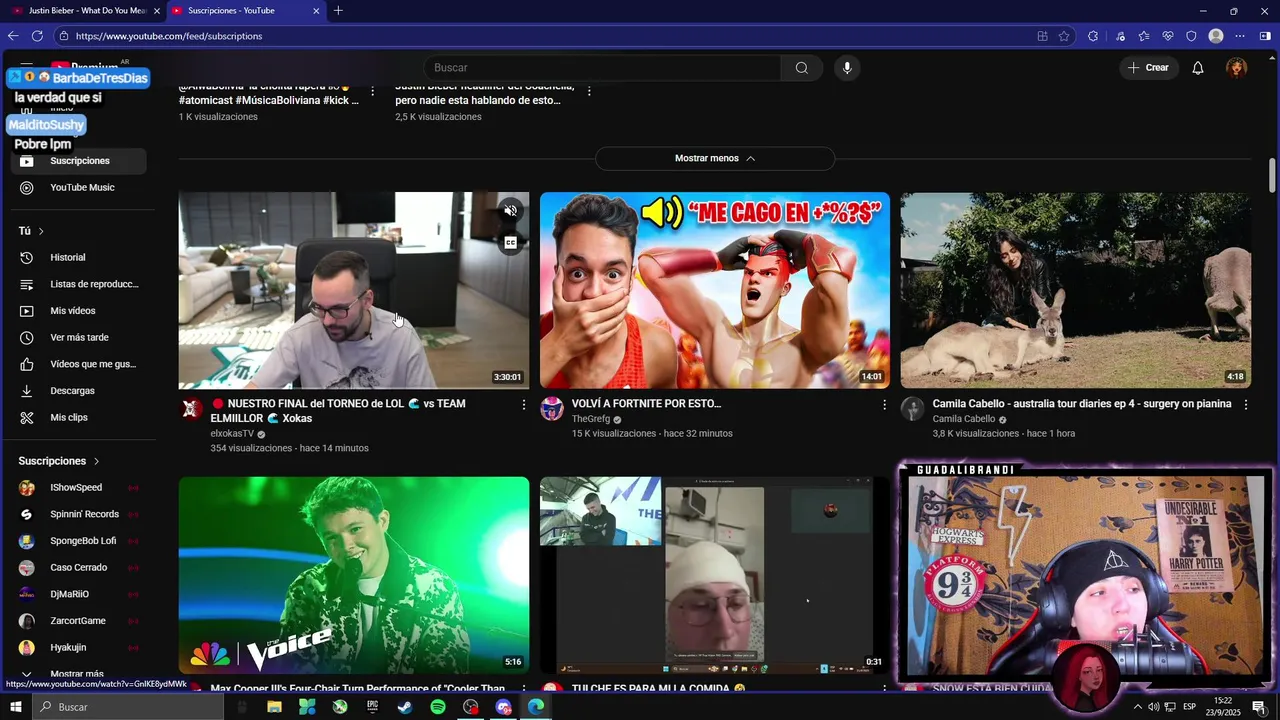Image resolution: width=1280 pixels, height=720 pixels.
Task: Go back with browser back arrow
Action: [13, 36]
